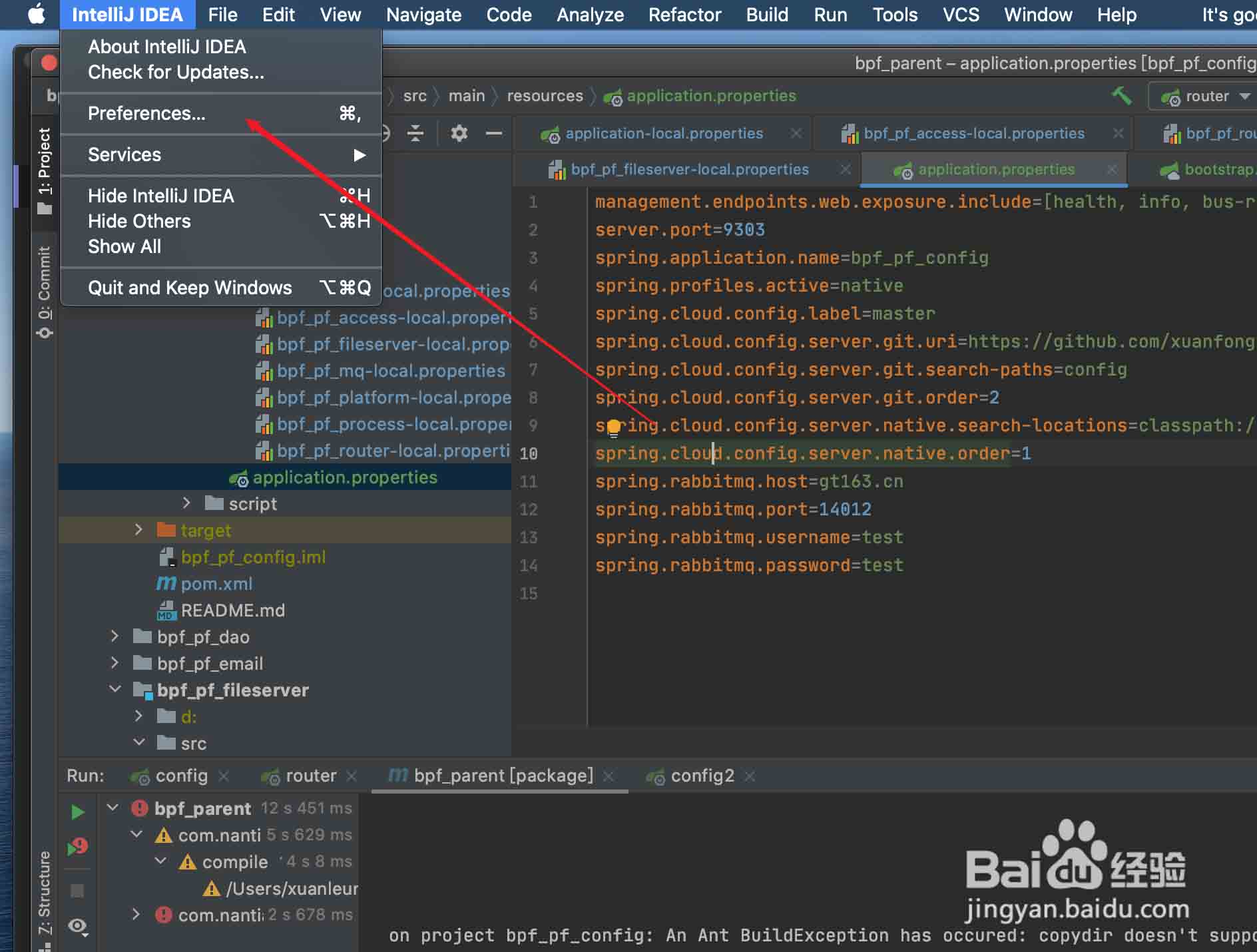Click the stop square in Run panel
Image resolution: width=1257 pixels, height=952 pixels.
(x=77, y=891)
